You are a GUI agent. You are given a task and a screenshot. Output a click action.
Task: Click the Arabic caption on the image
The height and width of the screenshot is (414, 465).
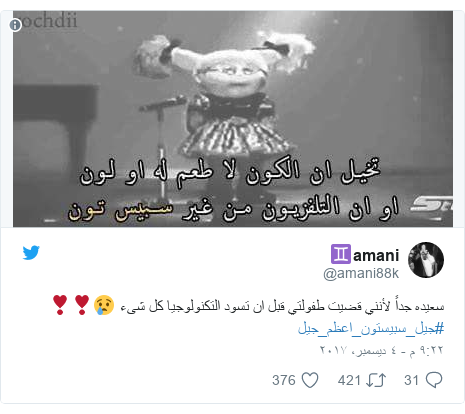(233, 190)
